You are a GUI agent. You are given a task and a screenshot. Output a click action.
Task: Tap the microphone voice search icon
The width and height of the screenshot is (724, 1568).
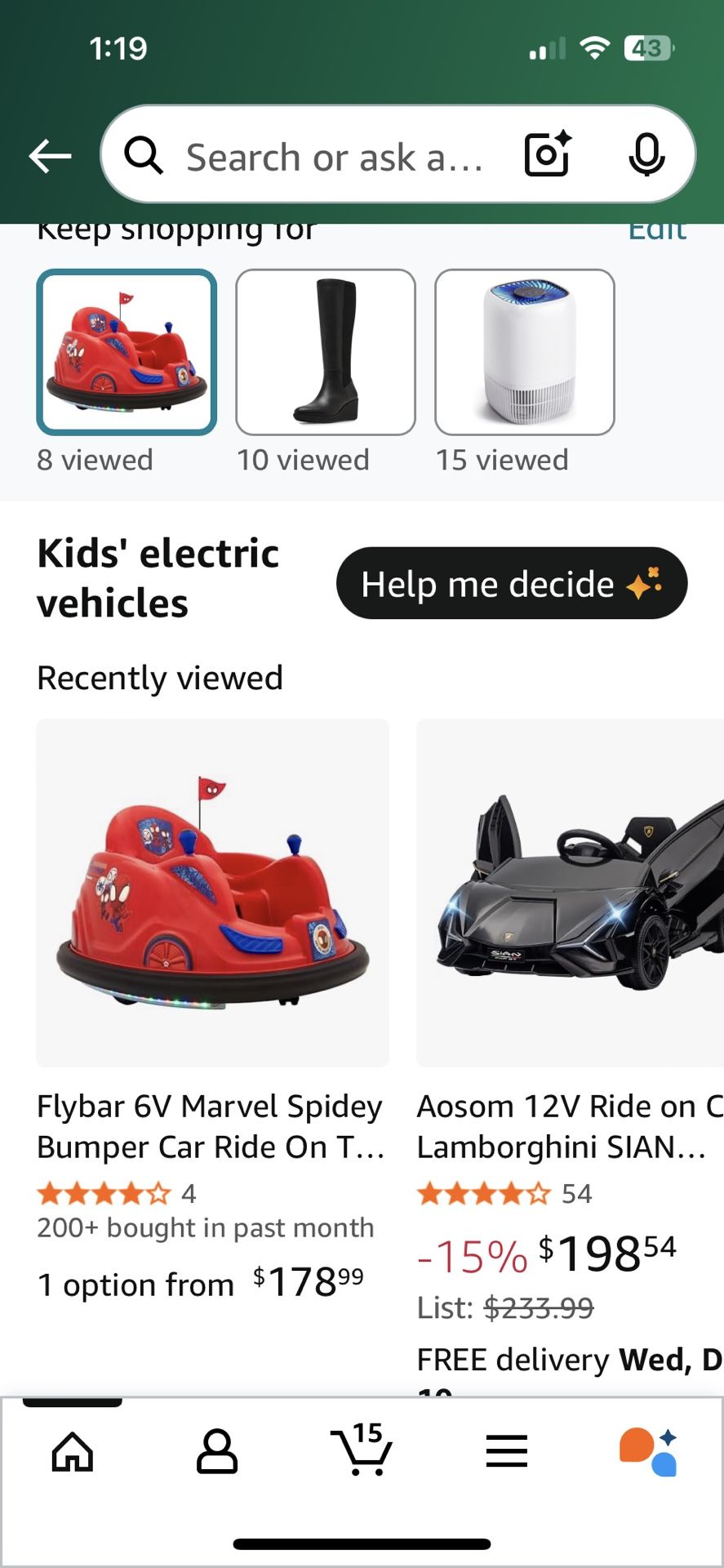[x=646, y=154]
